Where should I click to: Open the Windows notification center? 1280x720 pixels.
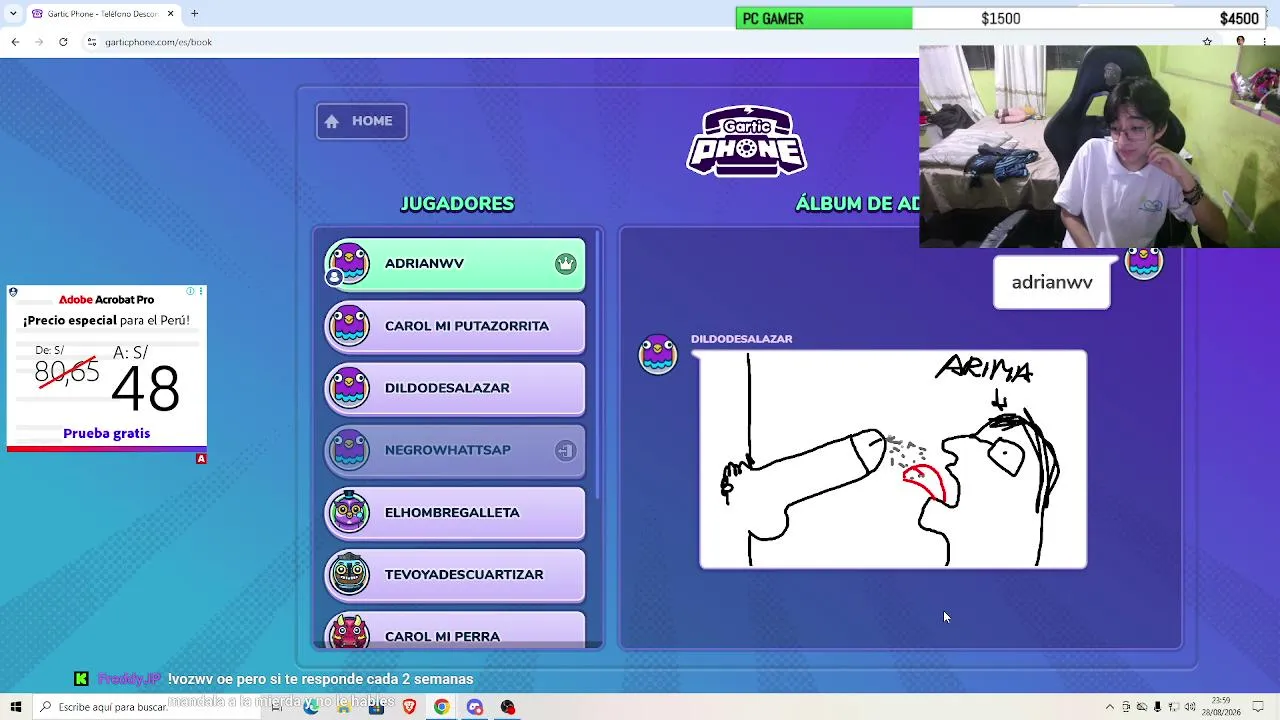[1259, 707]
